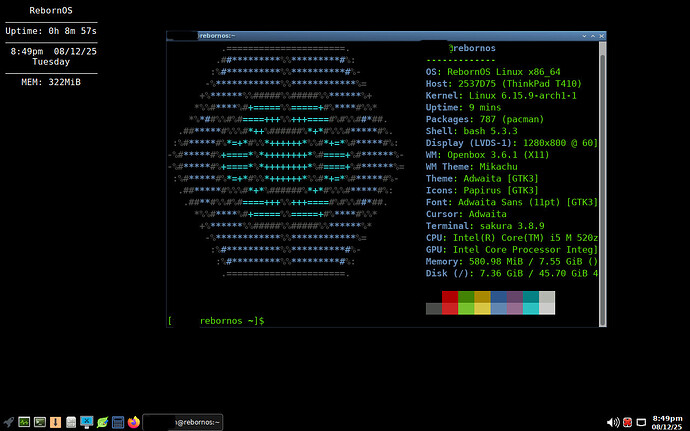
Task: Click the 'CPU: Intel(R) Core(TM) i5' line
Action: (x=511, y=238)
